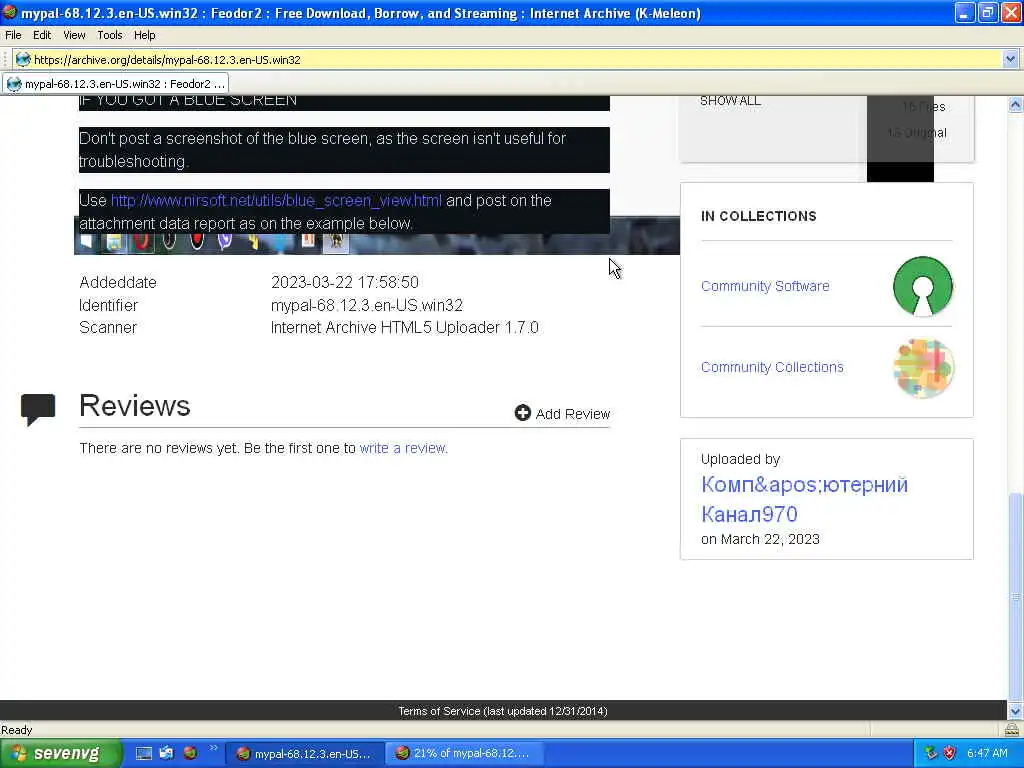Click the page scrollbar down arrow
This screenshot has height=768, width=1024.
coord(1015,711)
